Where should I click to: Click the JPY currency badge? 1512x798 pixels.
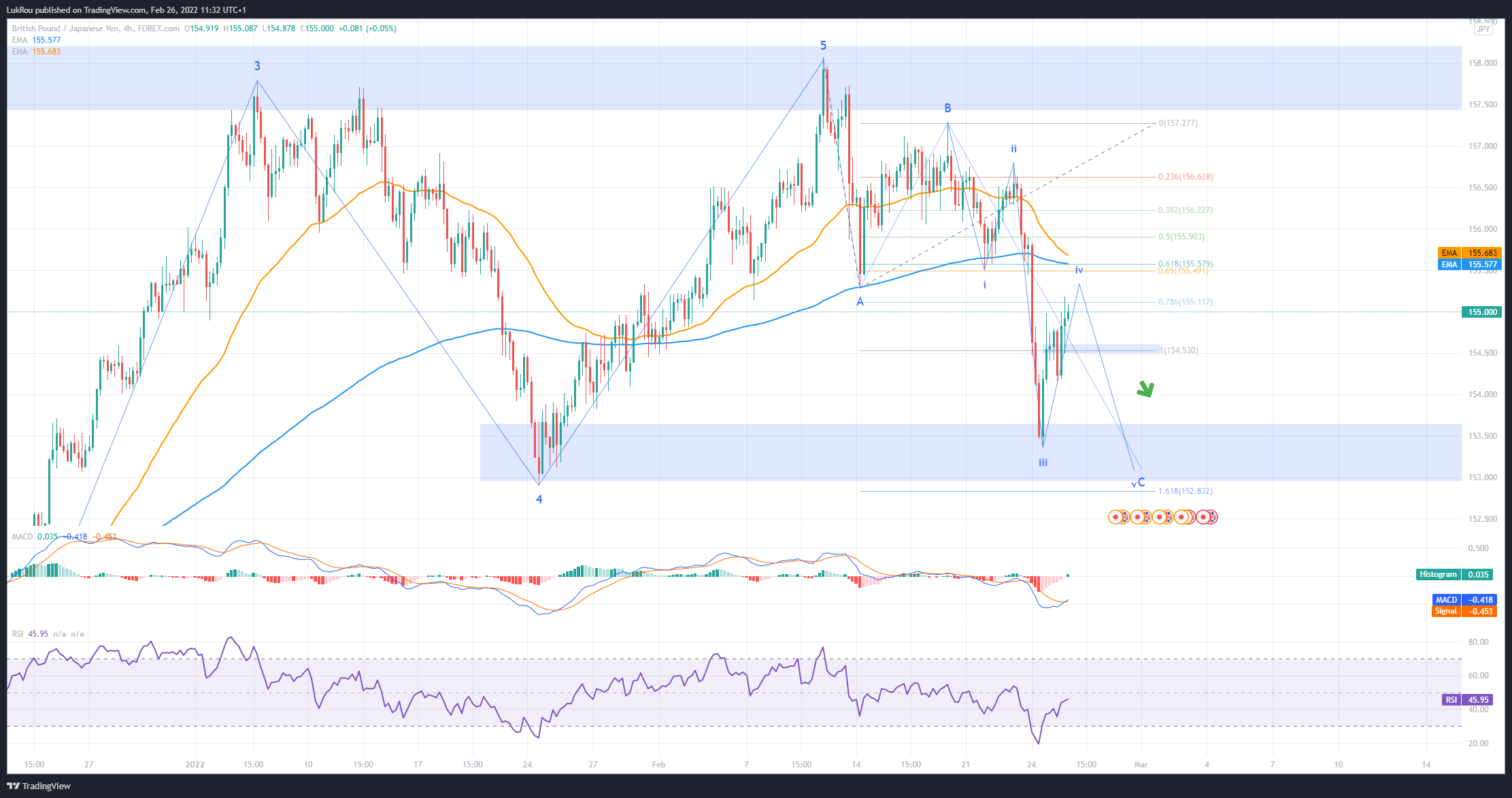(1483, 29)
